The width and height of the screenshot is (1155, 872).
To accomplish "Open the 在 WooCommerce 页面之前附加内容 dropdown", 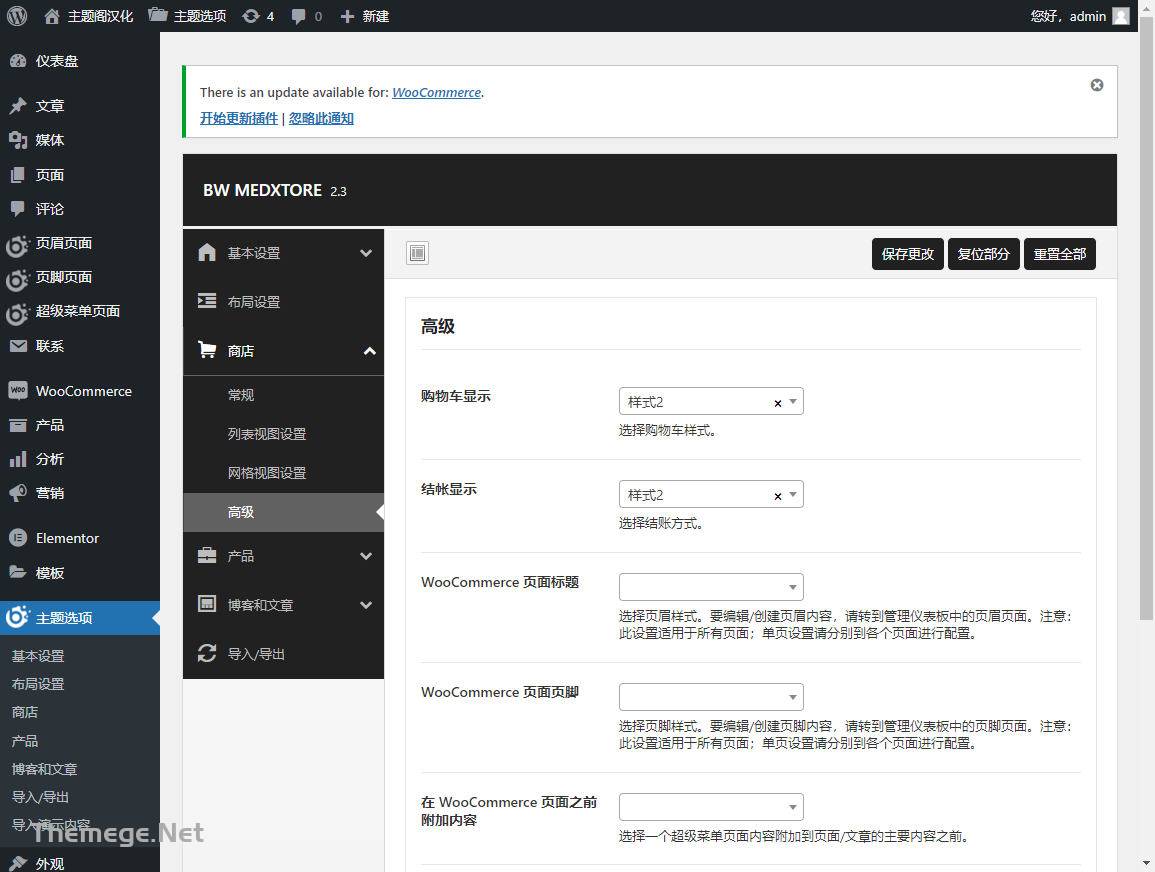I will pos(712,807).
